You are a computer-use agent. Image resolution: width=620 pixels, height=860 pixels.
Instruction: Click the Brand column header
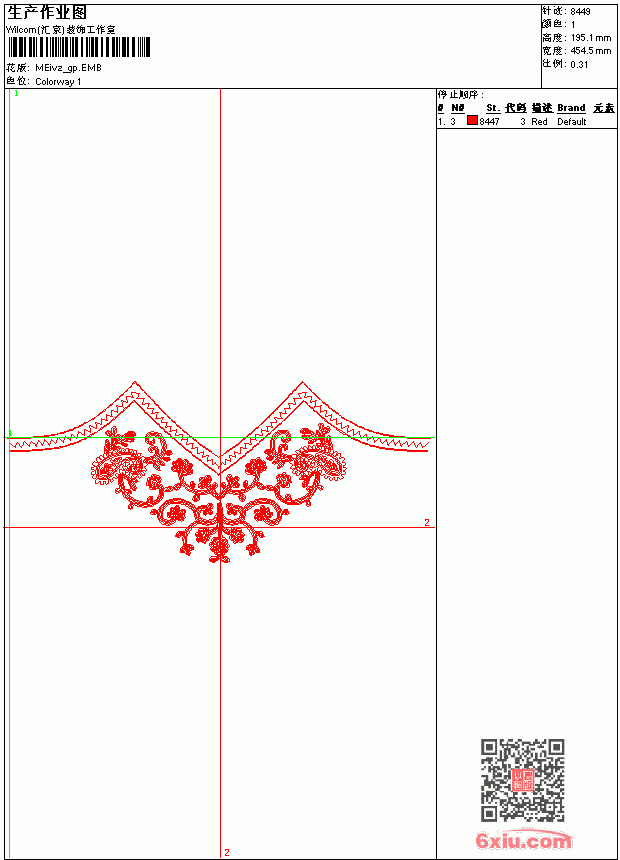(x=571, y=108)
